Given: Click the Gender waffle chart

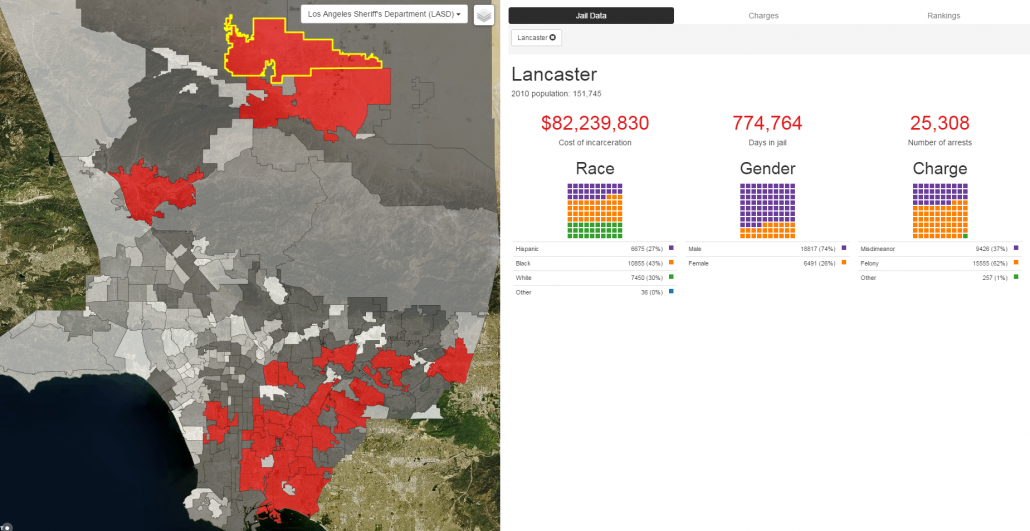Looking at the screenshot, I should [x=767, y=210].
